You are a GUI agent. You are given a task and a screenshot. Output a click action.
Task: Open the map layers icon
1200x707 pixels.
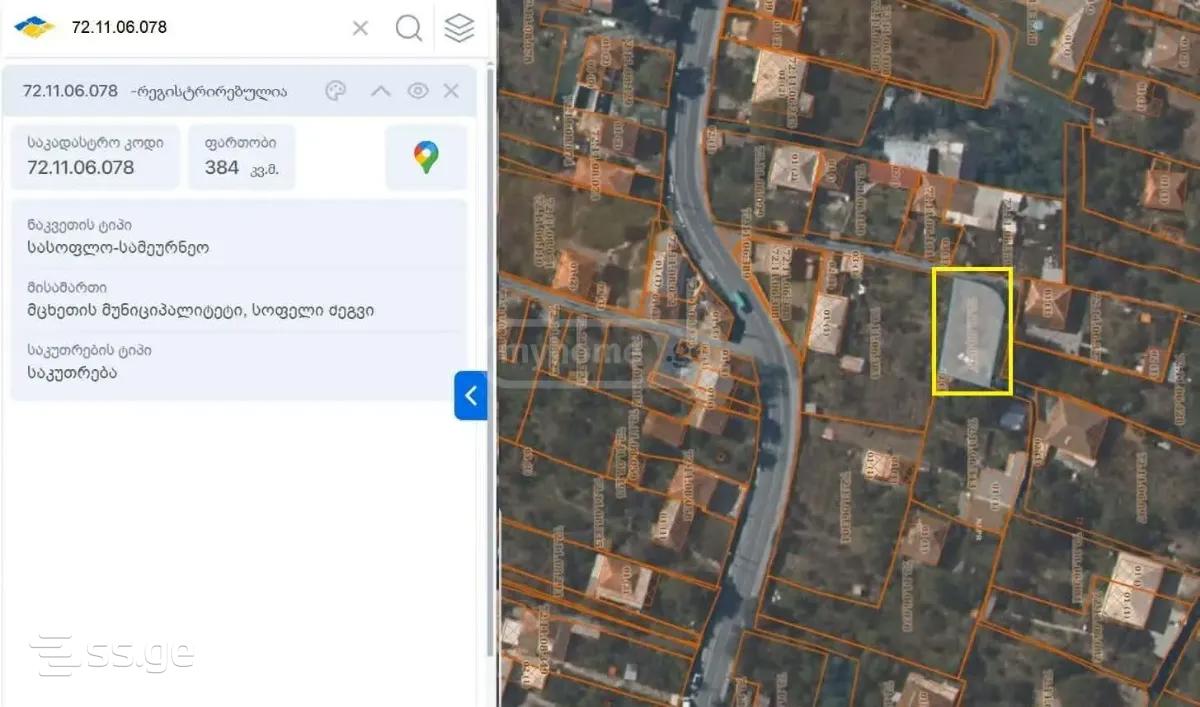[x=459, y=28]
